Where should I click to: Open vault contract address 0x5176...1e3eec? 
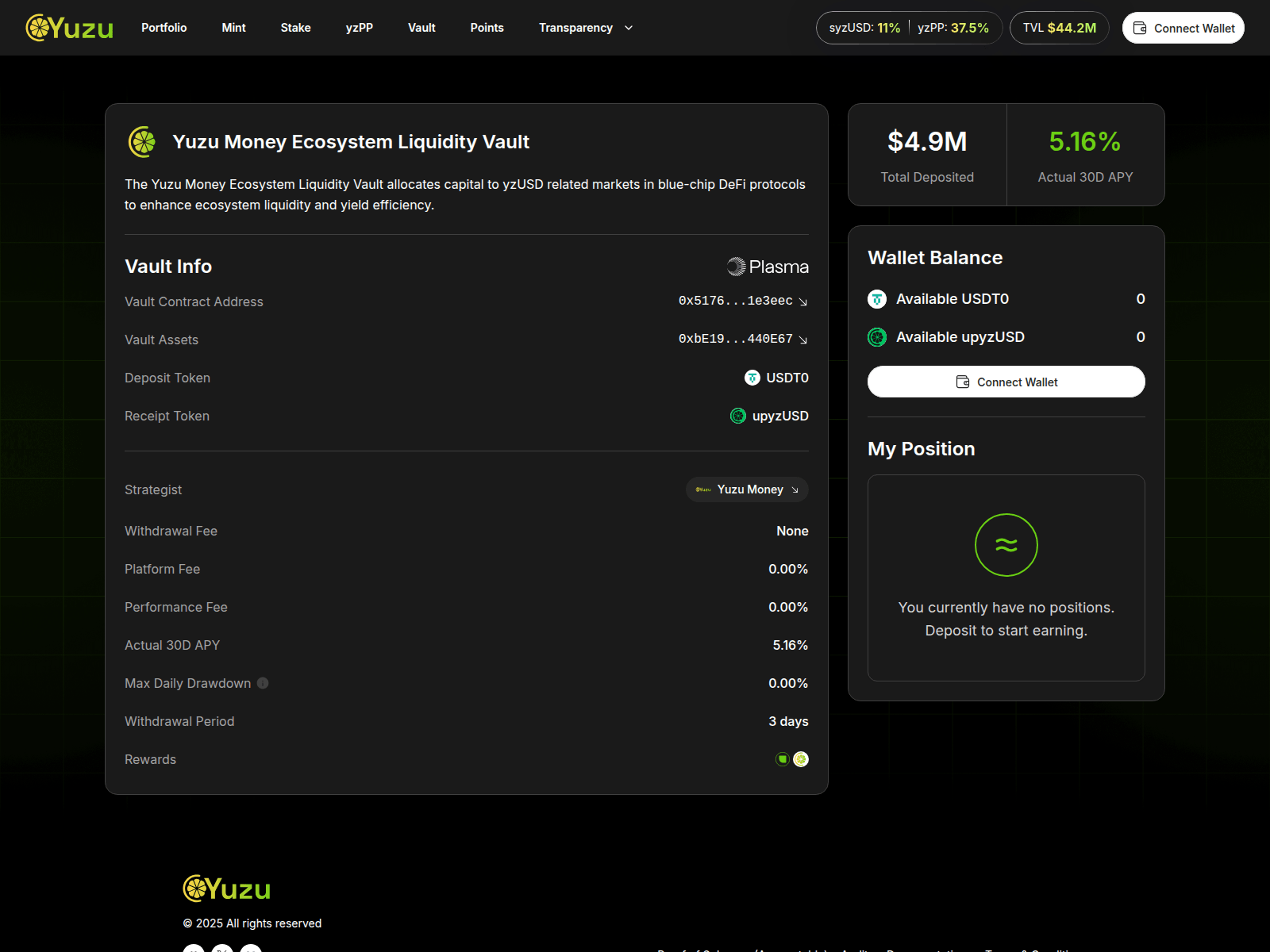click(x=743, y=301)
